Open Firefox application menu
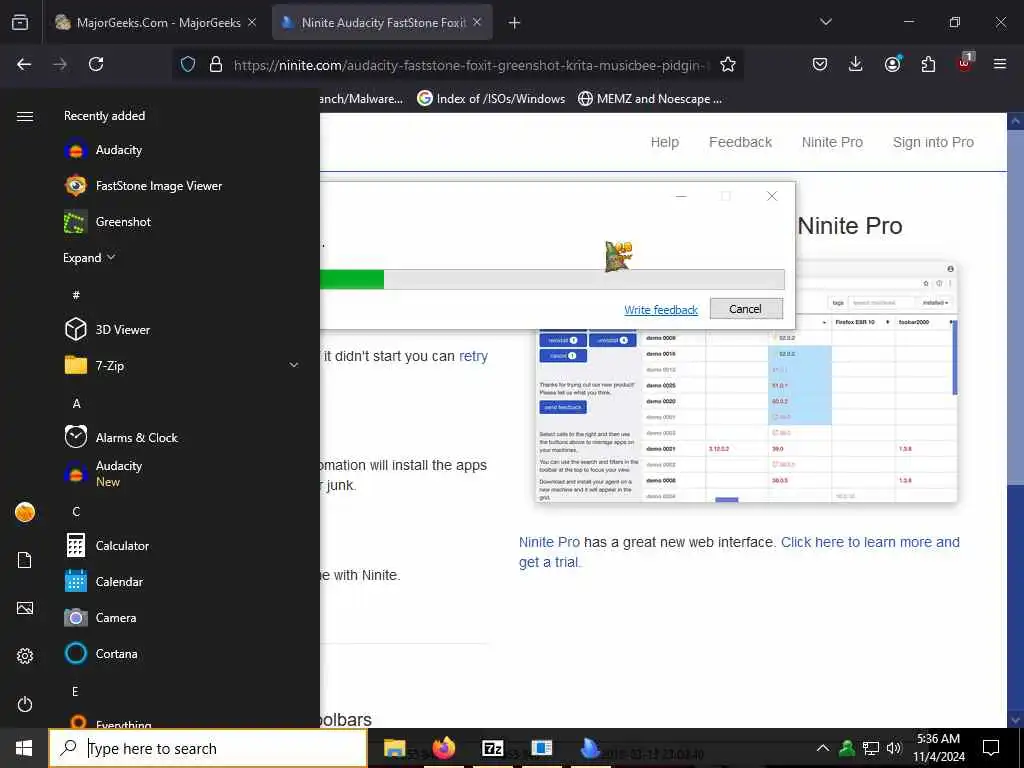1024x768 pixels. click(x=1000, y=64)
